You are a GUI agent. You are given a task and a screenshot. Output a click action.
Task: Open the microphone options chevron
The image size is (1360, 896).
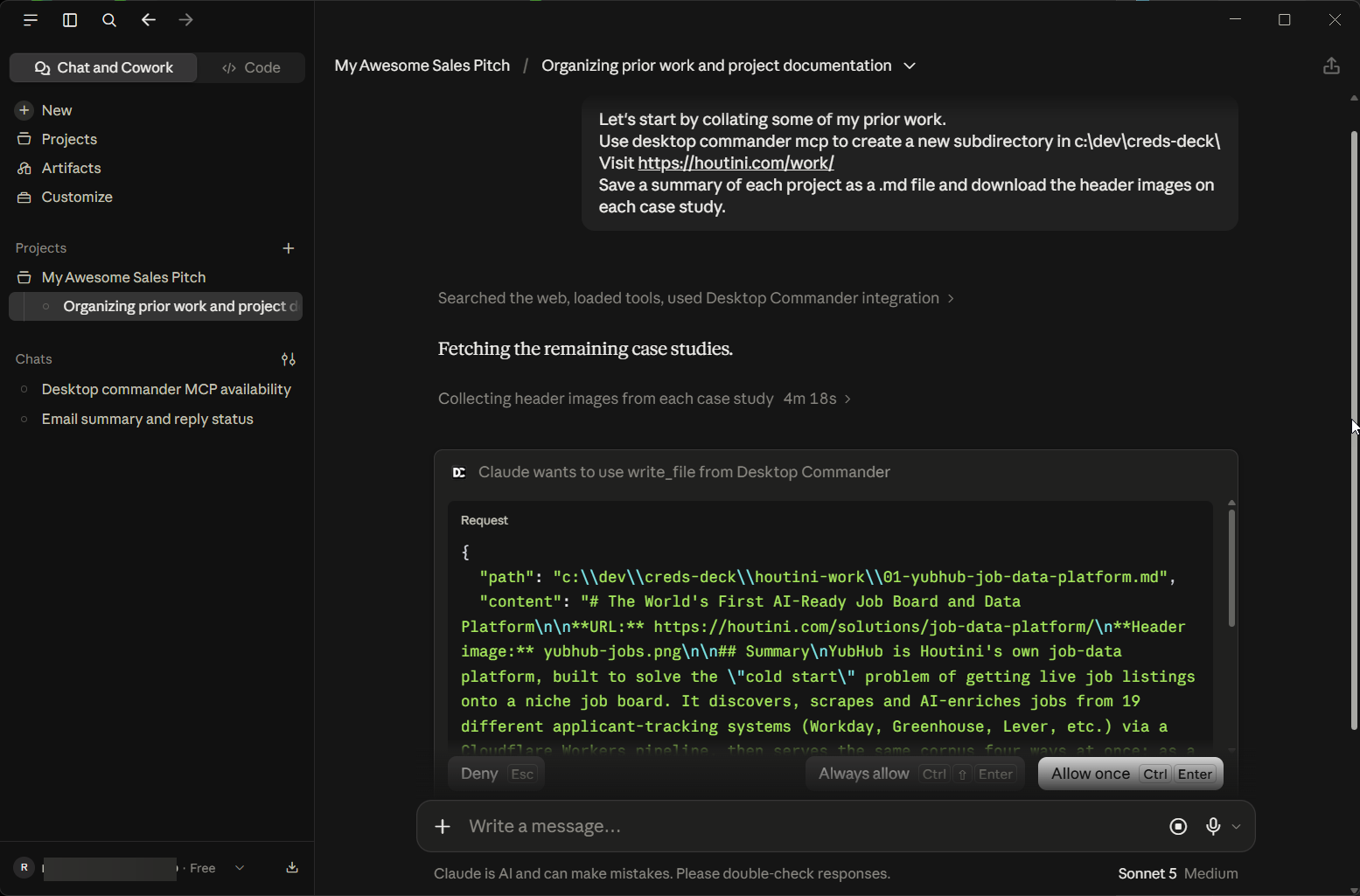coord(1236,826)
